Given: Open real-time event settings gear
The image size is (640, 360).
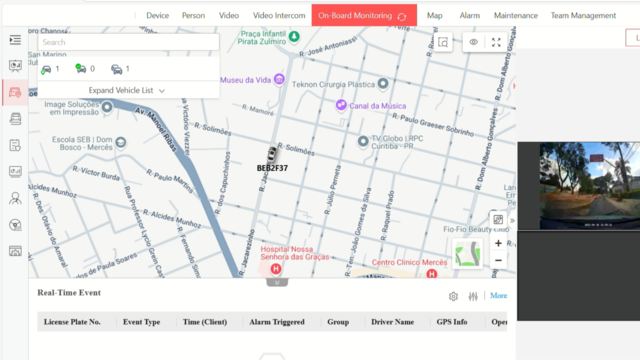Looking at the screenshot, I should pos(453,296).
